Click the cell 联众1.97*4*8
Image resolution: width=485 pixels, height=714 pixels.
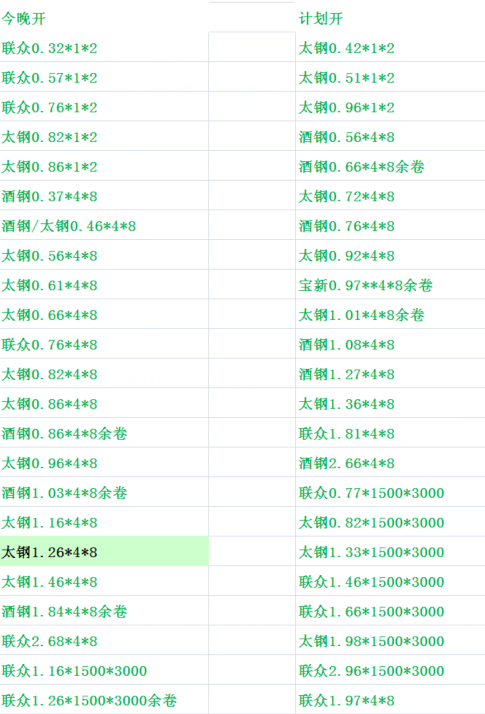tap(390, 699)
